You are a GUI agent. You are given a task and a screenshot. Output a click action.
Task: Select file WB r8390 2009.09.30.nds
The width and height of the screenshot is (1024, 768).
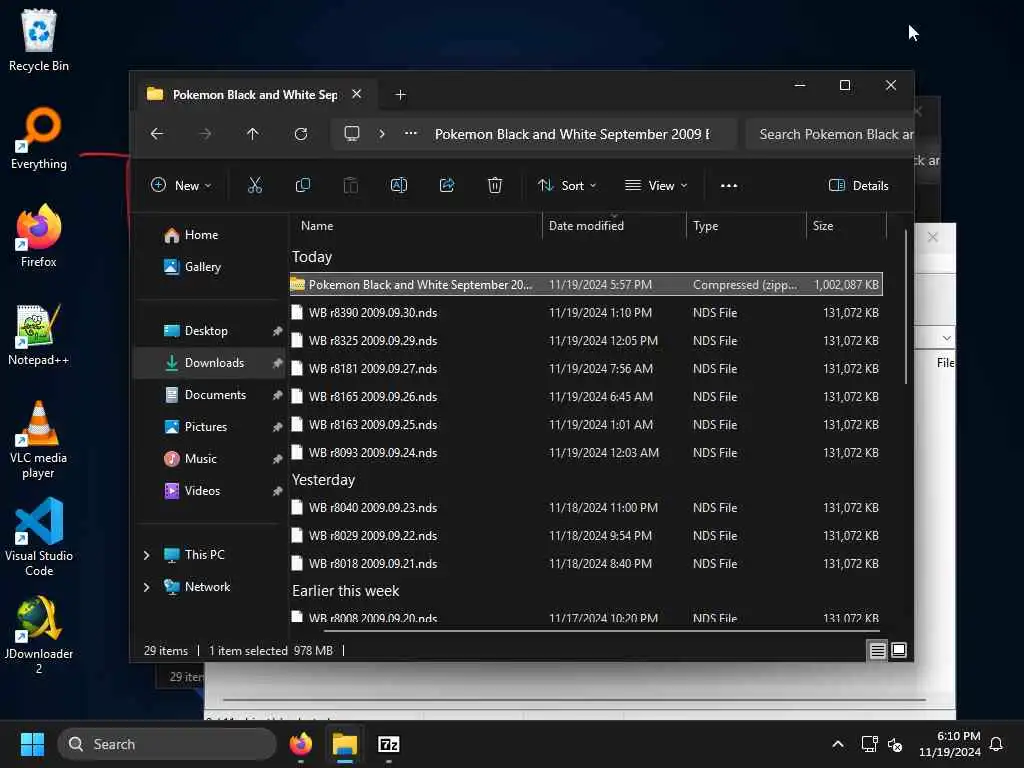[586, 313]
